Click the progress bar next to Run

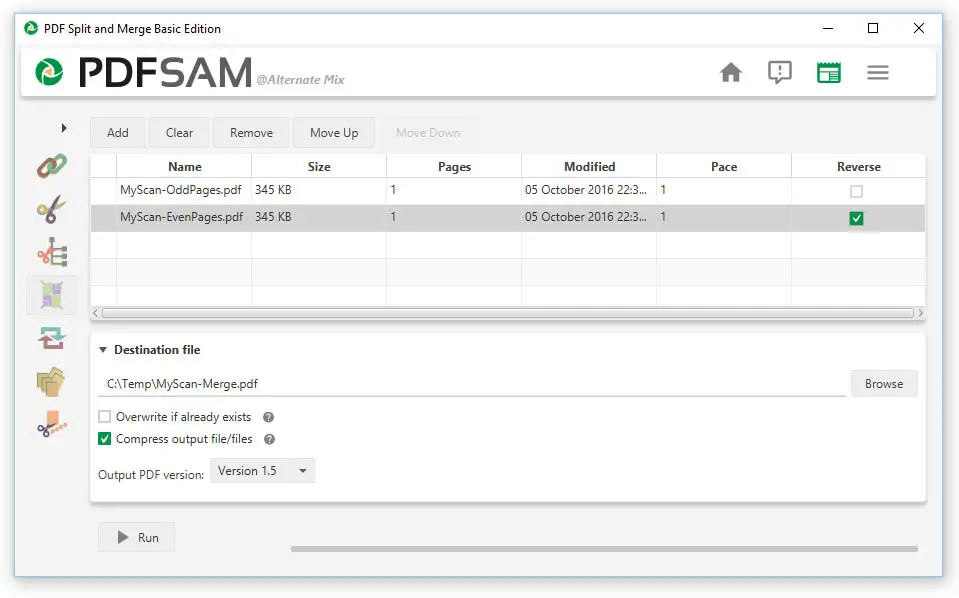tap(604, 549)
